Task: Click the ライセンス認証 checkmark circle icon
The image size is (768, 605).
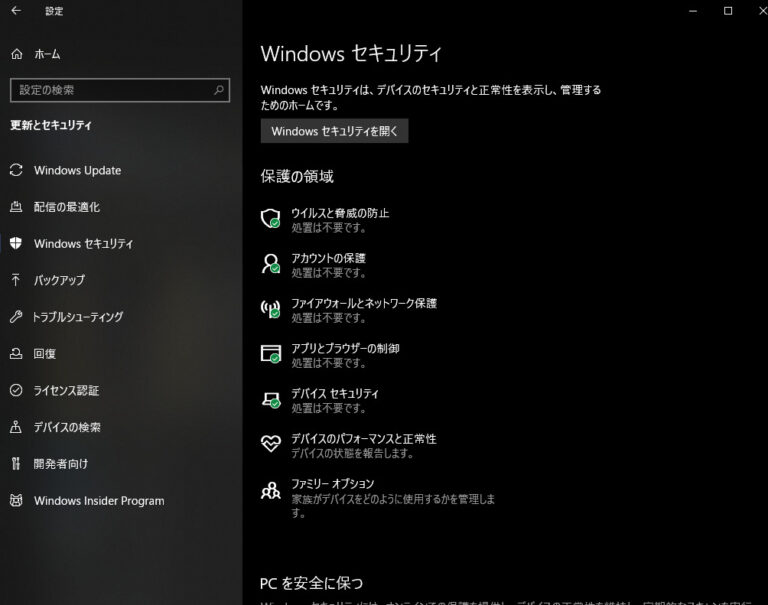Action: click(x=16, y=390)
